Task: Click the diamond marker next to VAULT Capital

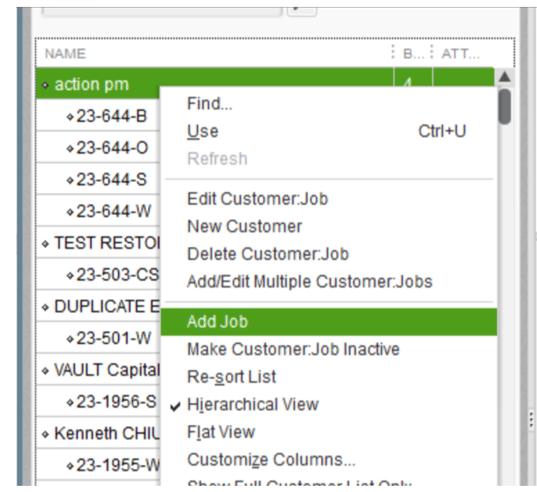Action: [45, 370]
